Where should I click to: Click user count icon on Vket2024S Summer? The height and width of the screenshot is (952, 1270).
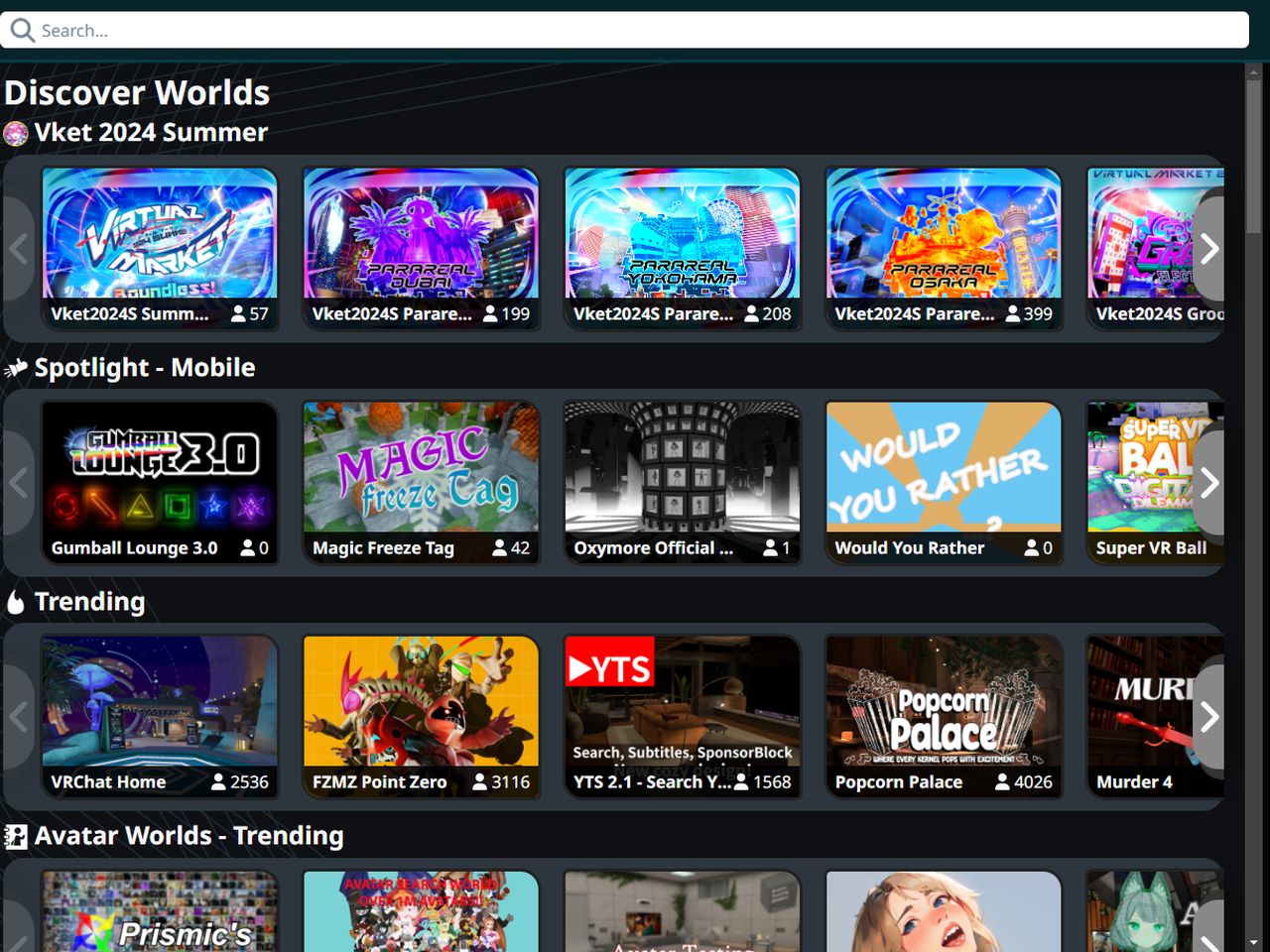coord(238,313)
